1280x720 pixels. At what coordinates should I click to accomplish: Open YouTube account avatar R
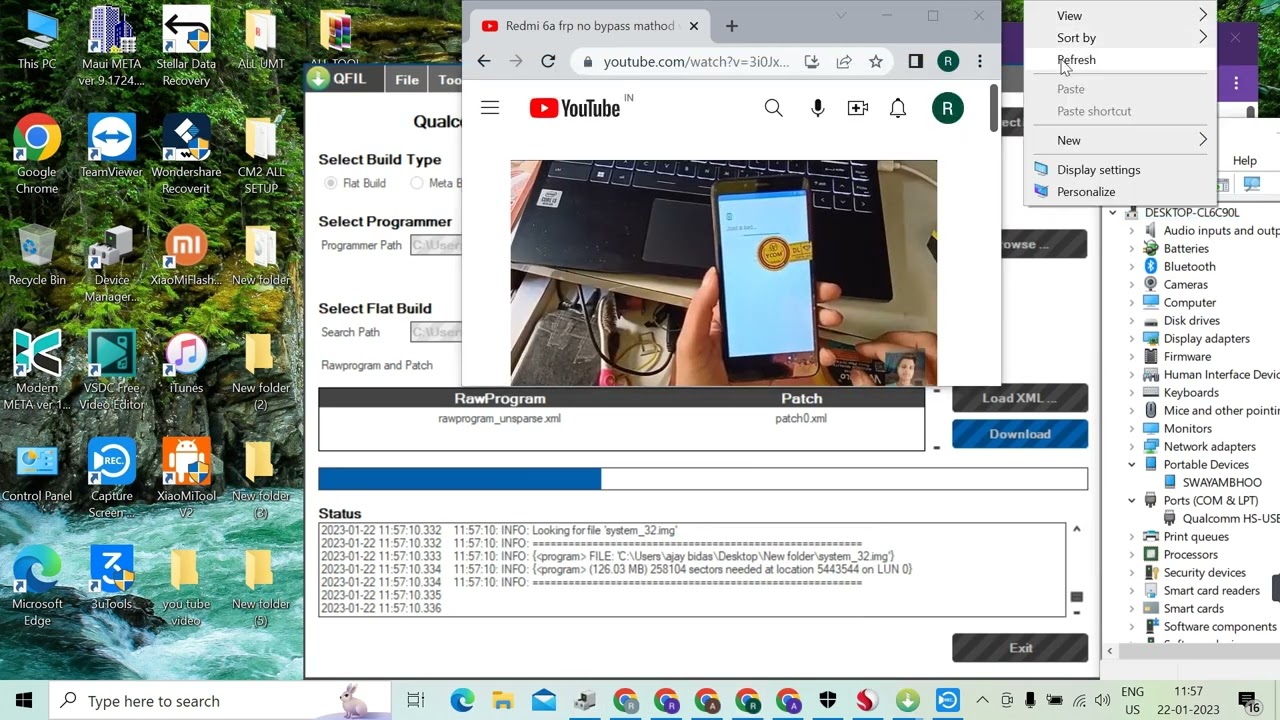coord(947,108)
